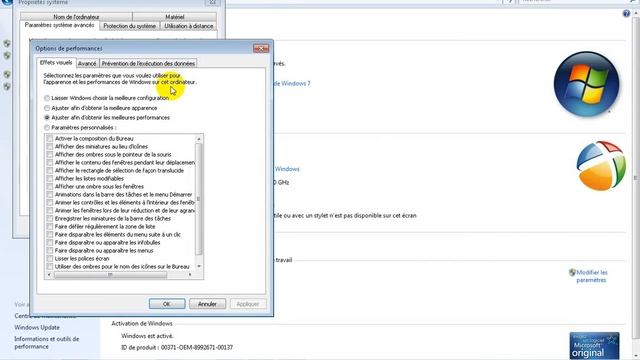Click the shield icon beside Modifier les paramètres
Viewport: 640px width, 360px height.
[x=572, y=272]
